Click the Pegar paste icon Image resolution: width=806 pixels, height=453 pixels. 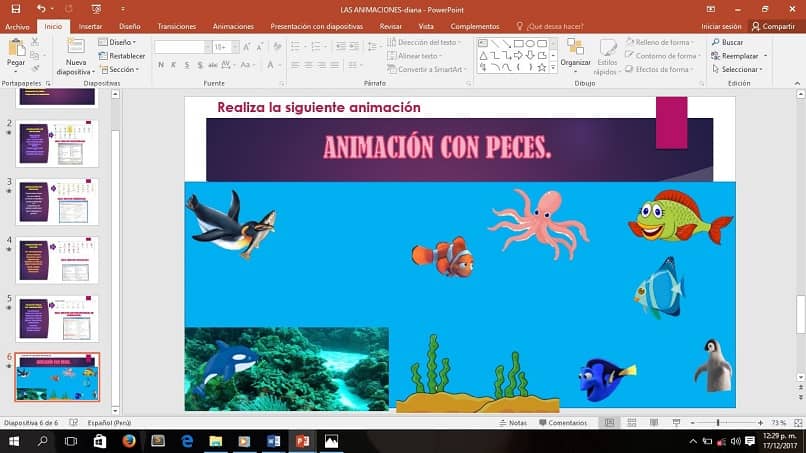[x=16, y=48]
